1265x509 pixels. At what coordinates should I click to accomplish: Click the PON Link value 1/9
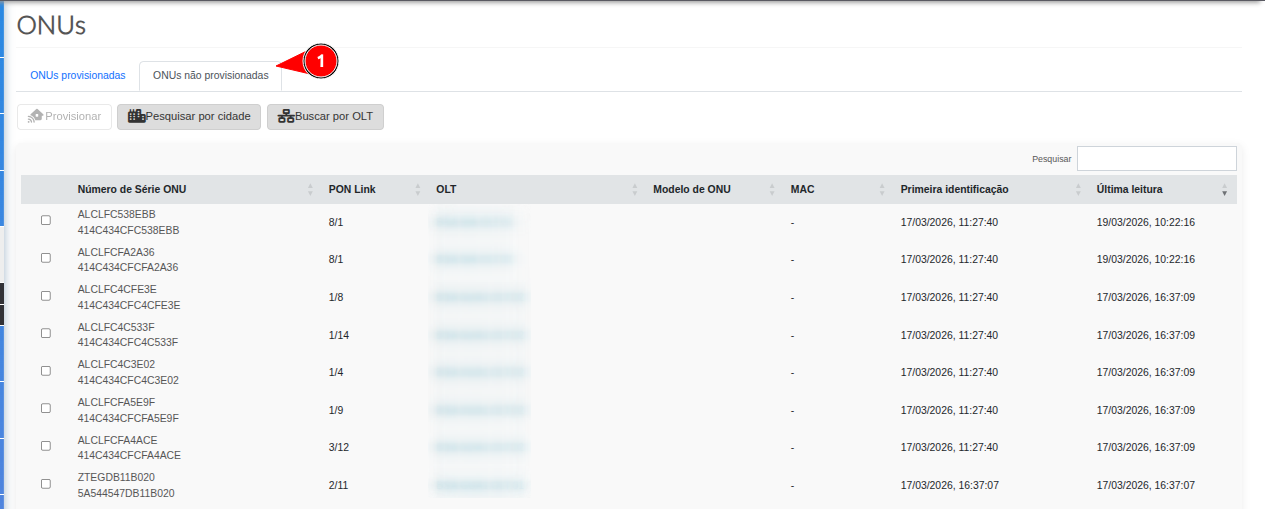336,410
